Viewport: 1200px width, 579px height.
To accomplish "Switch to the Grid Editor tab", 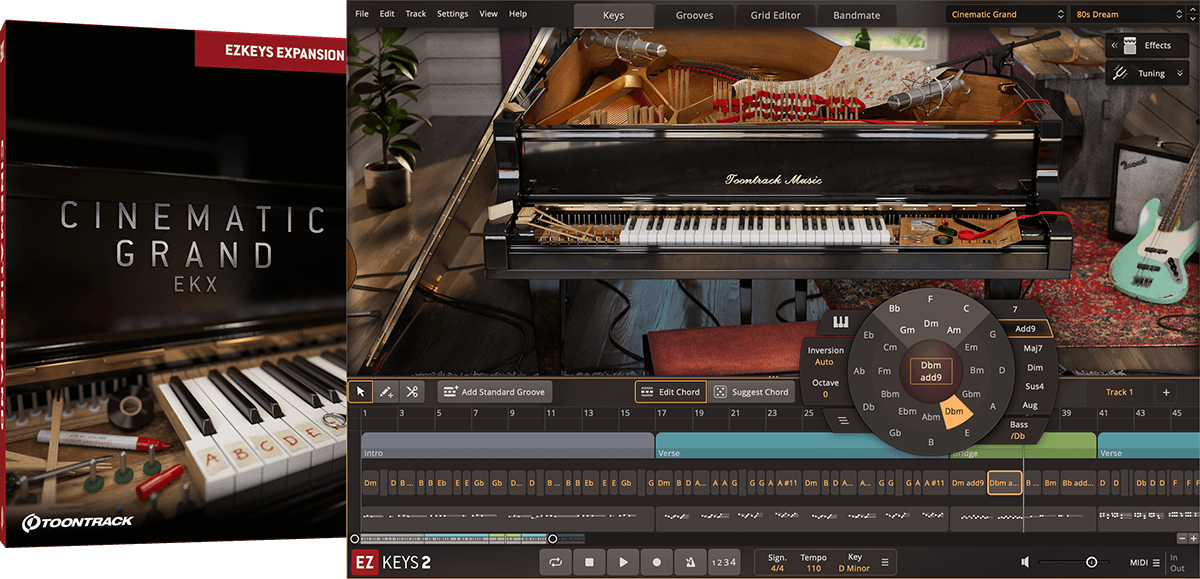I will click(x=775, y=15).
